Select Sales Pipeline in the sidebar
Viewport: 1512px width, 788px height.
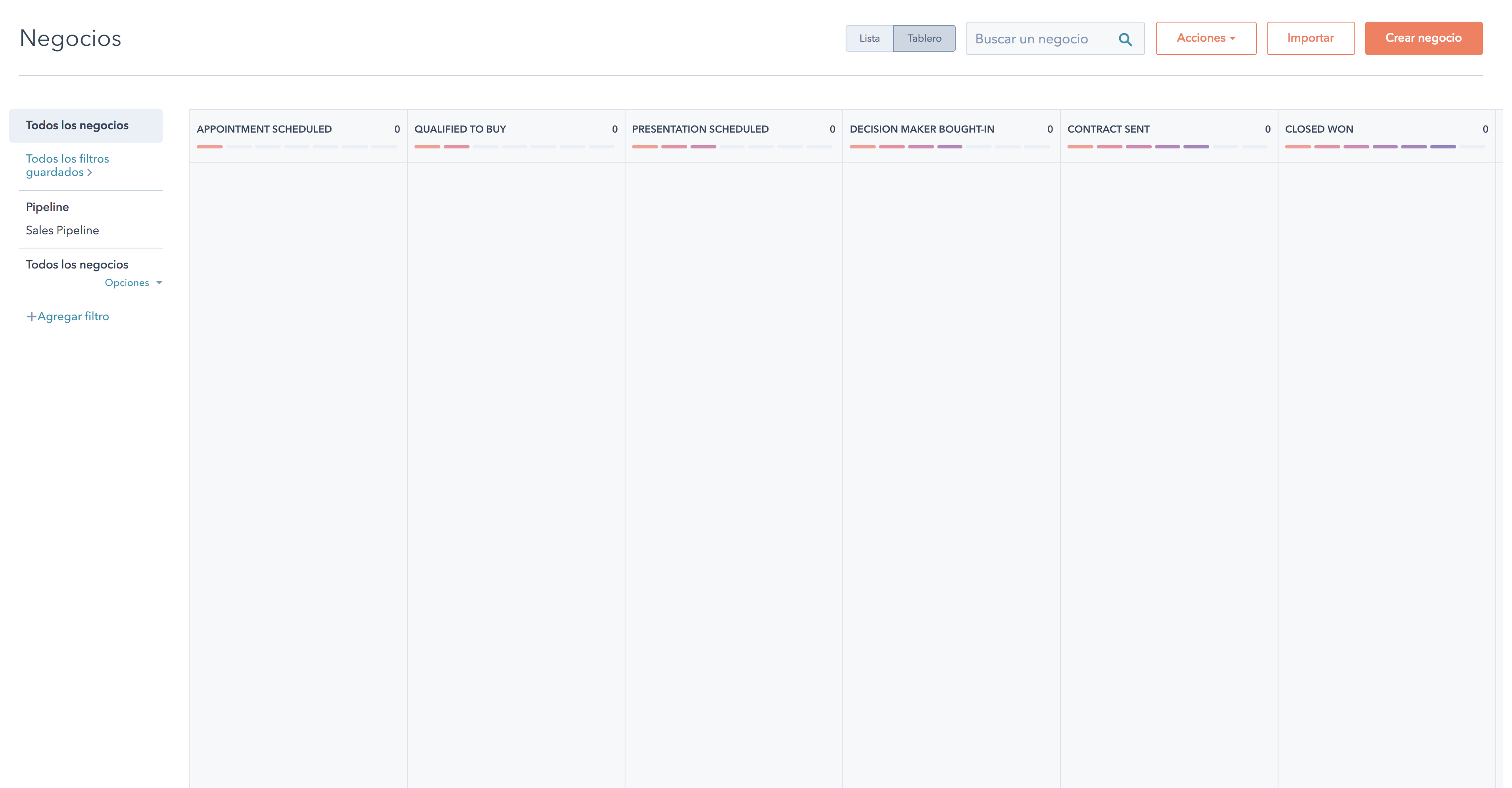[x=62, y=230]
